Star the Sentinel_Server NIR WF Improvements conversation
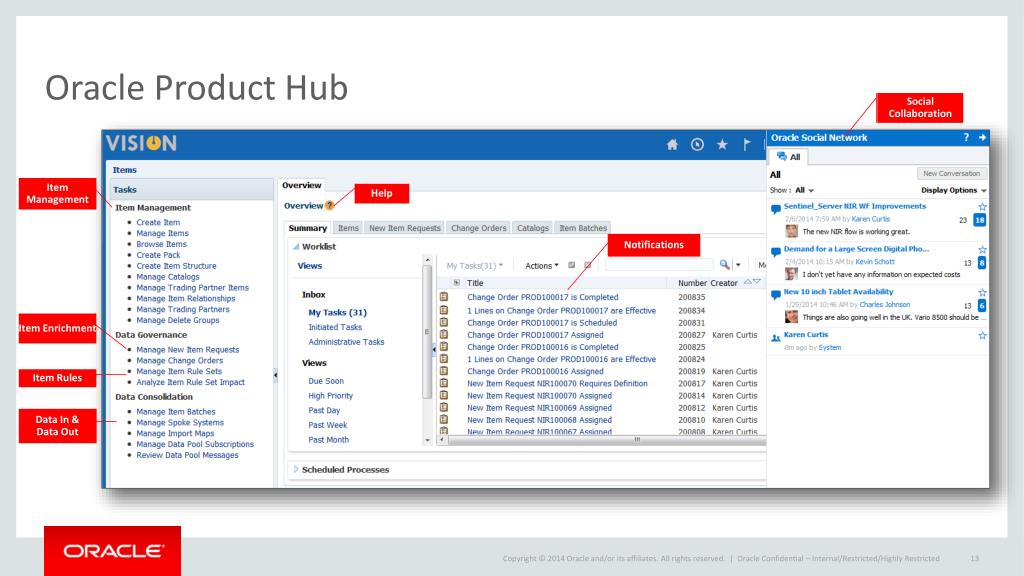The width and height of the screenshot is (1024, 576). pyautogui.click(x=982, y=206)
